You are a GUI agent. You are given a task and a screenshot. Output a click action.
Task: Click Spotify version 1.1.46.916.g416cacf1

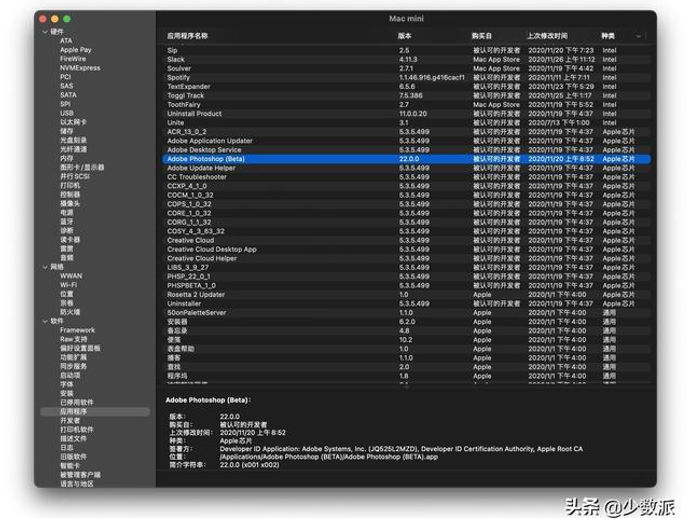(432, 77)
